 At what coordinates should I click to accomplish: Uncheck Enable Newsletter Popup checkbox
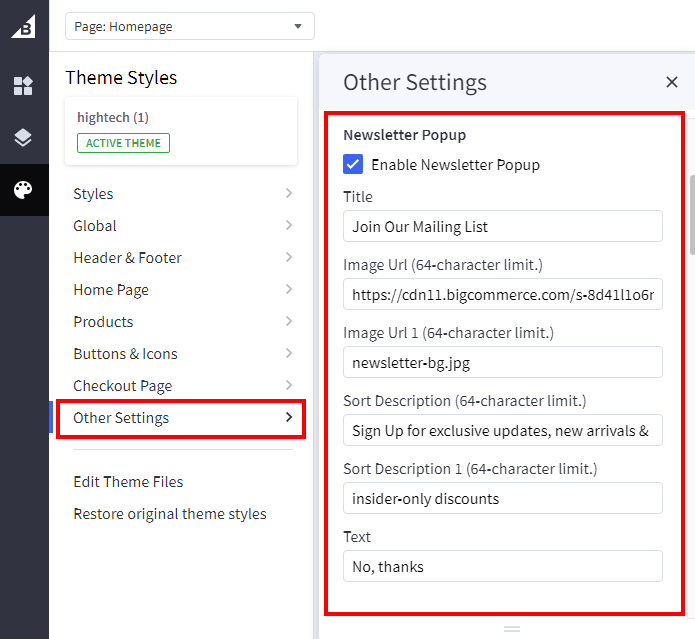pos(353,164)
